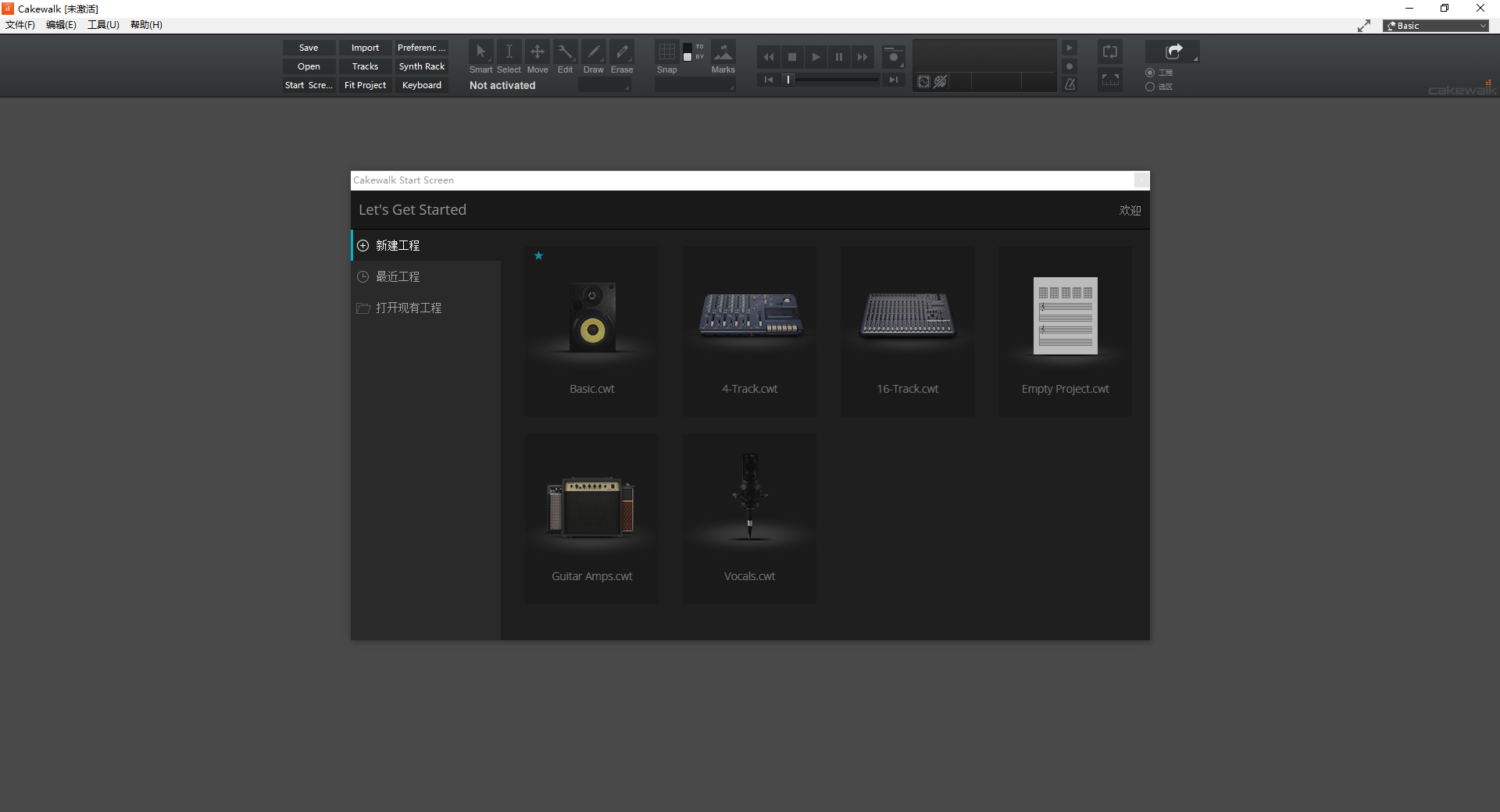Click the star on Basic.cwt

tap(538, 255)
